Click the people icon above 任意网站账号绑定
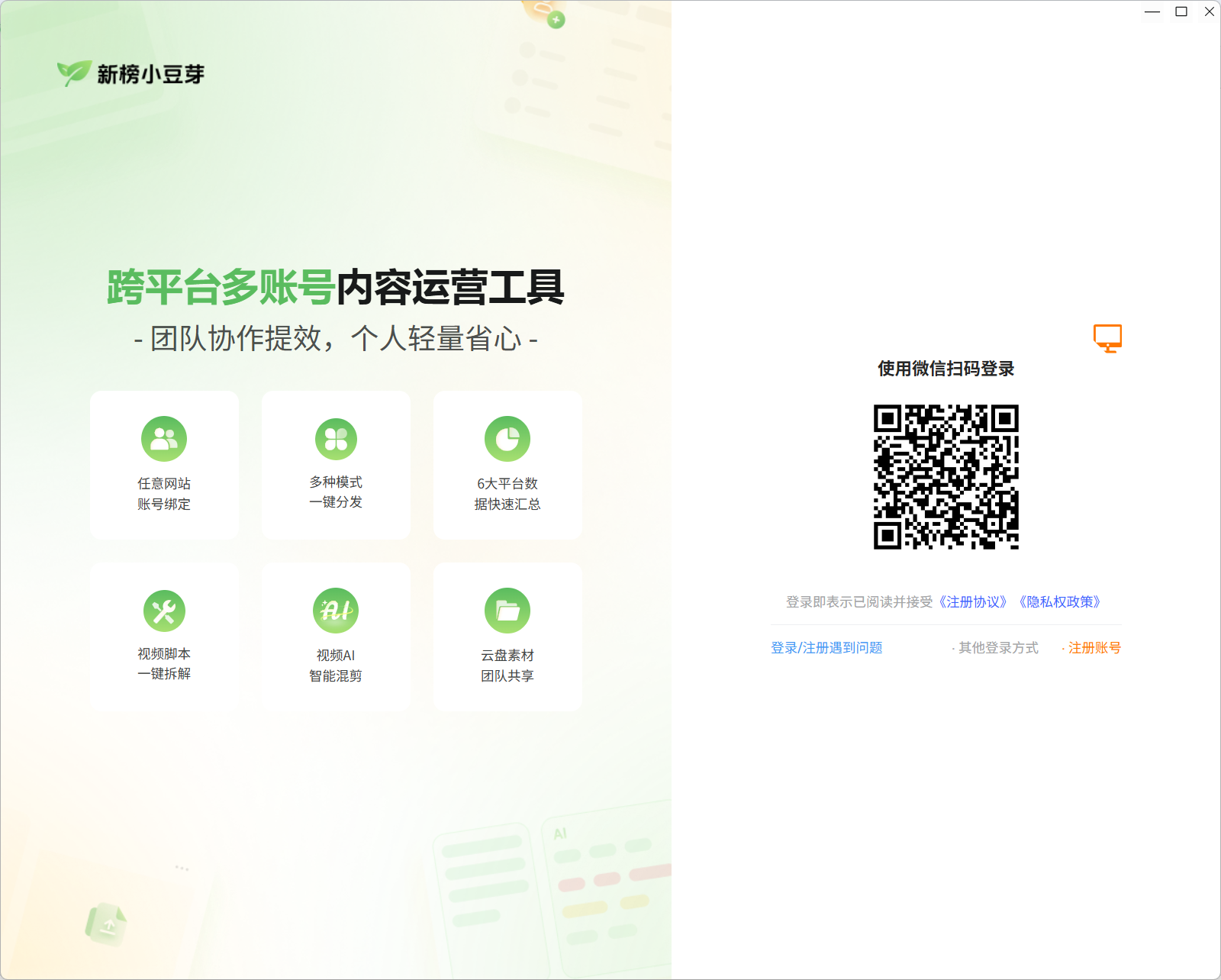1221x980 pixels. 164,437
